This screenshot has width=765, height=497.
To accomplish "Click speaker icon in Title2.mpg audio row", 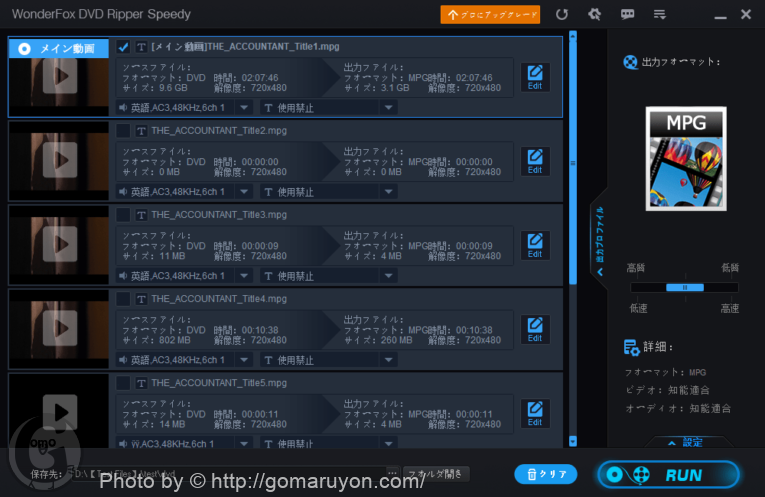I will 123,192.
